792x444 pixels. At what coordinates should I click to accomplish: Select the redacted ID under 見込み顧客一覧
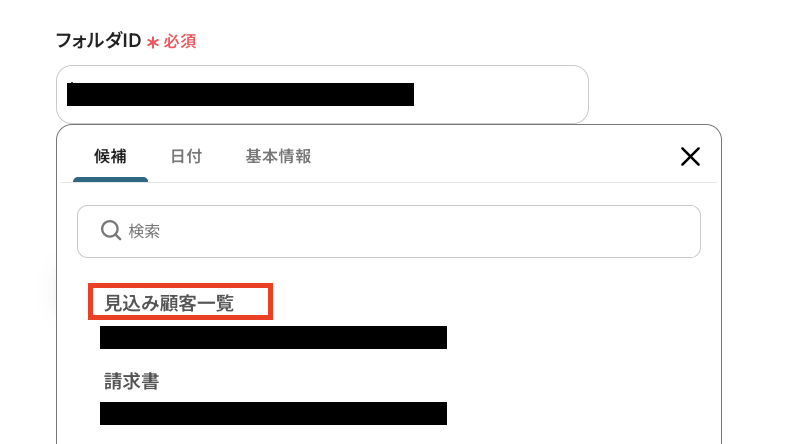[273, 337]
